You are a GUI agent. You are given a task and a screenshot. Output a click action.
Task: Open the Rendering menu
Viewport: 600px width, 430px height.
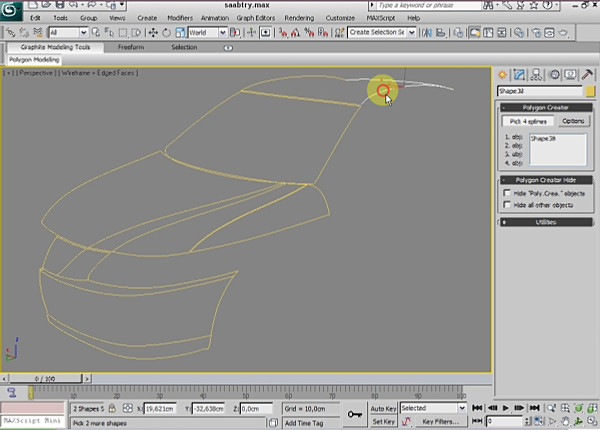point(299,18)
